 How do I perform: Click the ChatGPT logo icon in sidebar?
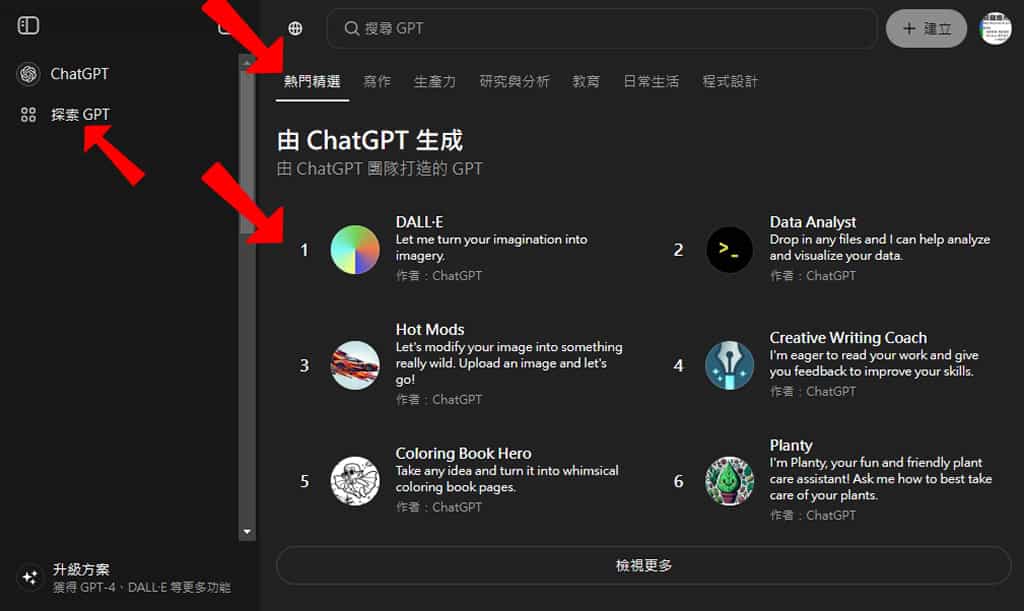pos(28,74)
